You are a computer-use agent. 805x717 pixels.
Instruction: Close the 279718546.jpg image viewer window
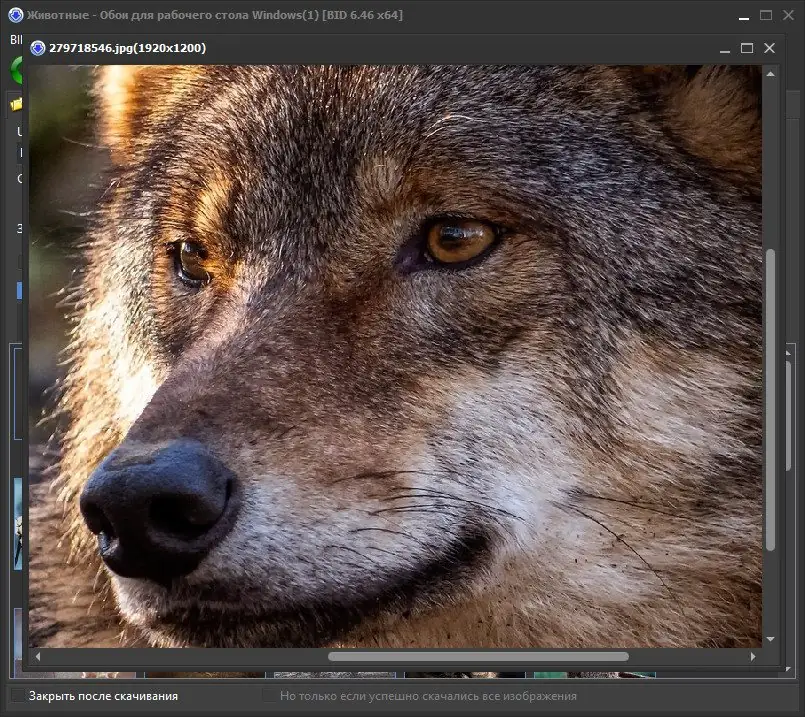point(769,48)
